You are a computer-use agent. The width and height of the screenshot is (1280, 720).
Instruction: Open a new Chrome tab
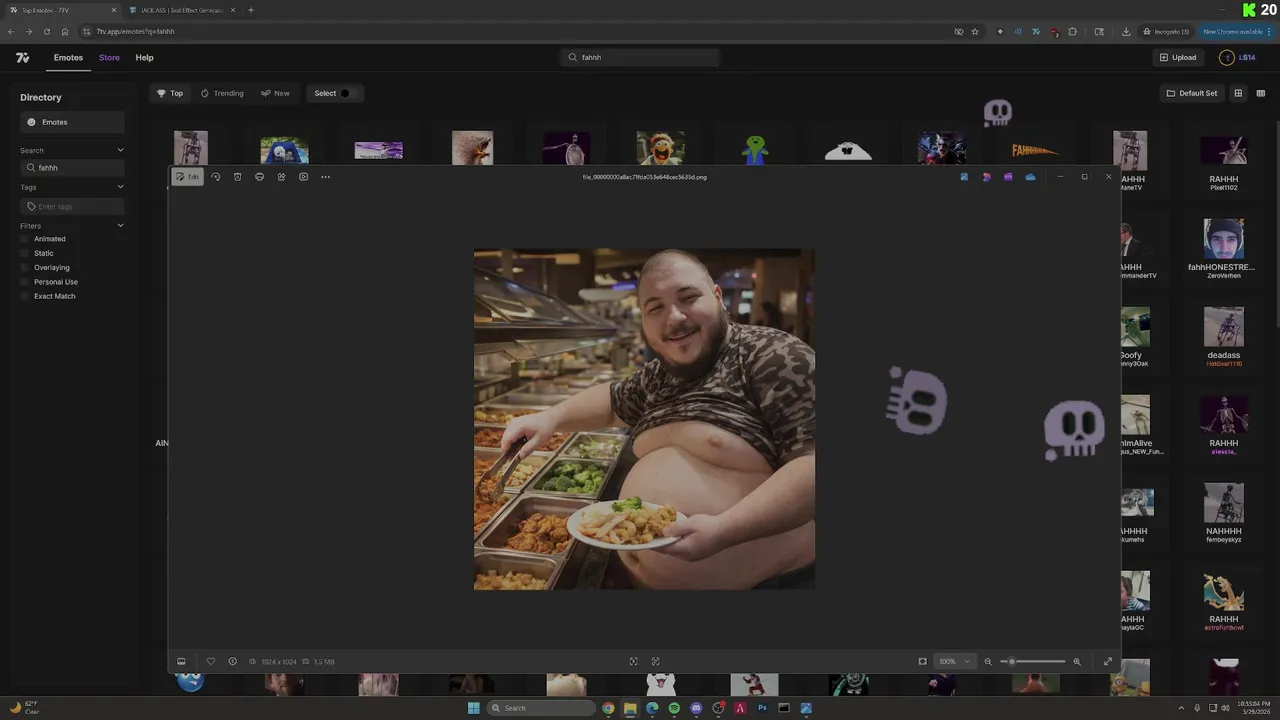250,10
